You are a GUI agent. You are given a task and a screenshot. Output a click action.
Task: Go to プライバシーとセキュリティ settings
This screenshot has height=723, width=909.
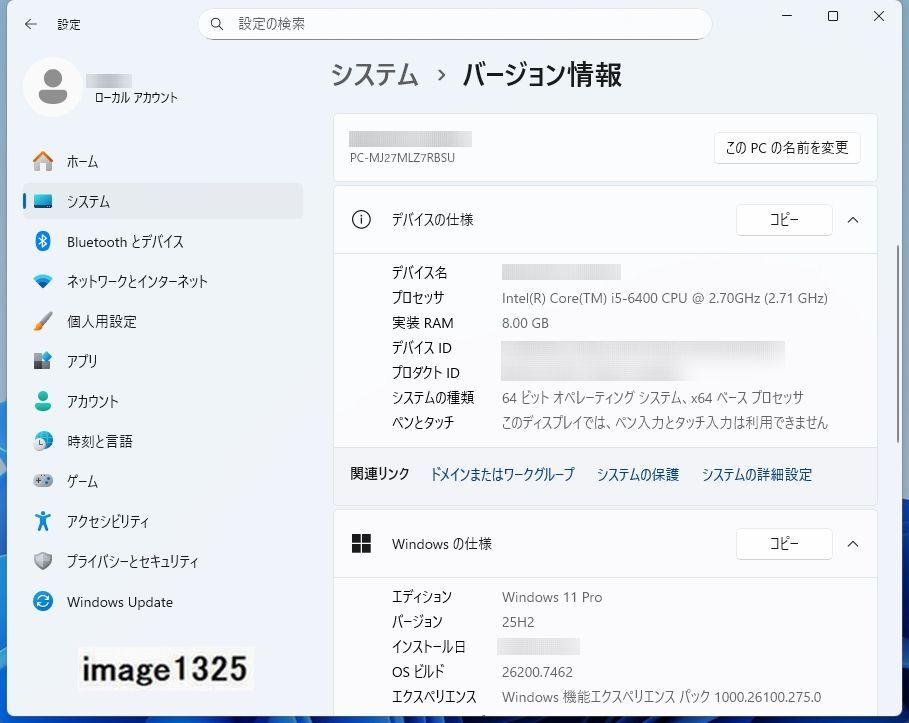click(132, 561)
